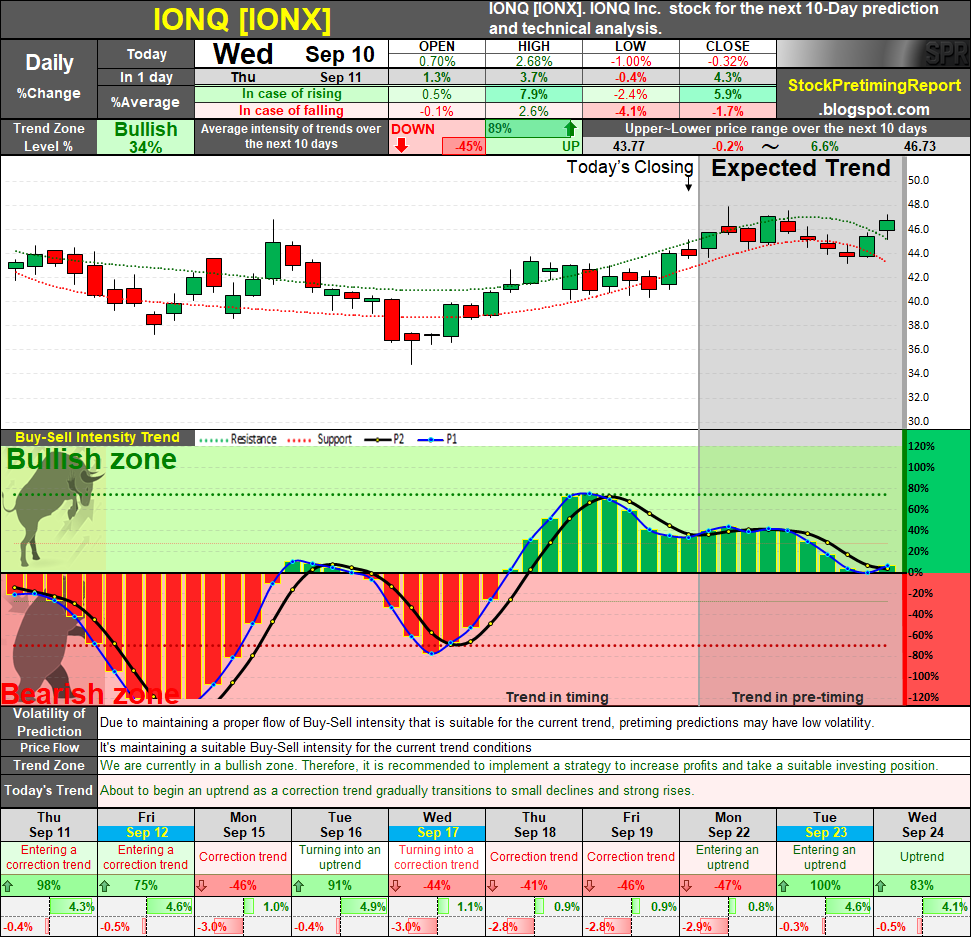Click the P2 black line legend entry
The width and height of the screenshot is (971, 937).
(x=385, y=439)
